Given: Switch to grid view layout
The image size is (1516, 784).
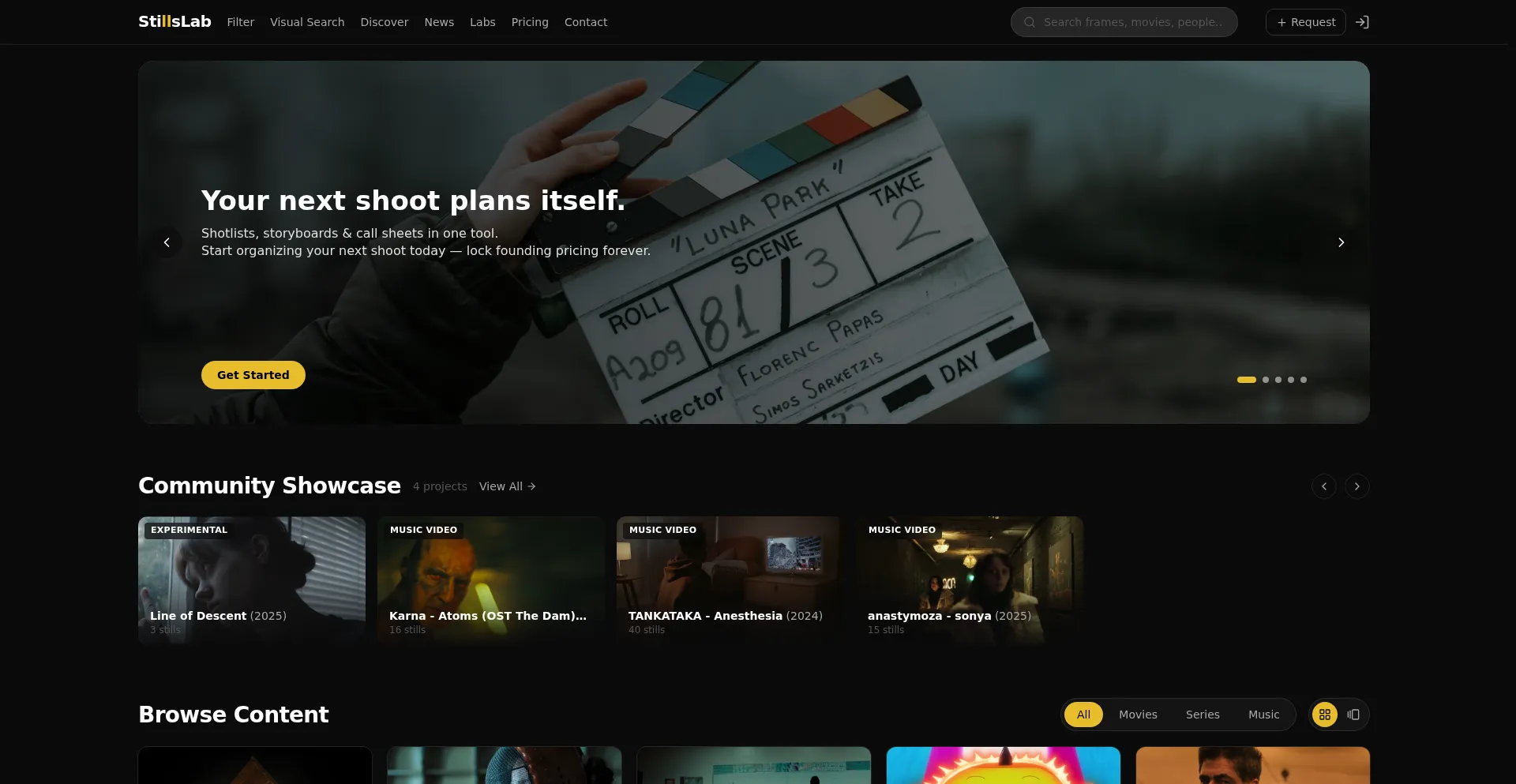Looking at the screenshot, I should click(x=1325, y=715).
